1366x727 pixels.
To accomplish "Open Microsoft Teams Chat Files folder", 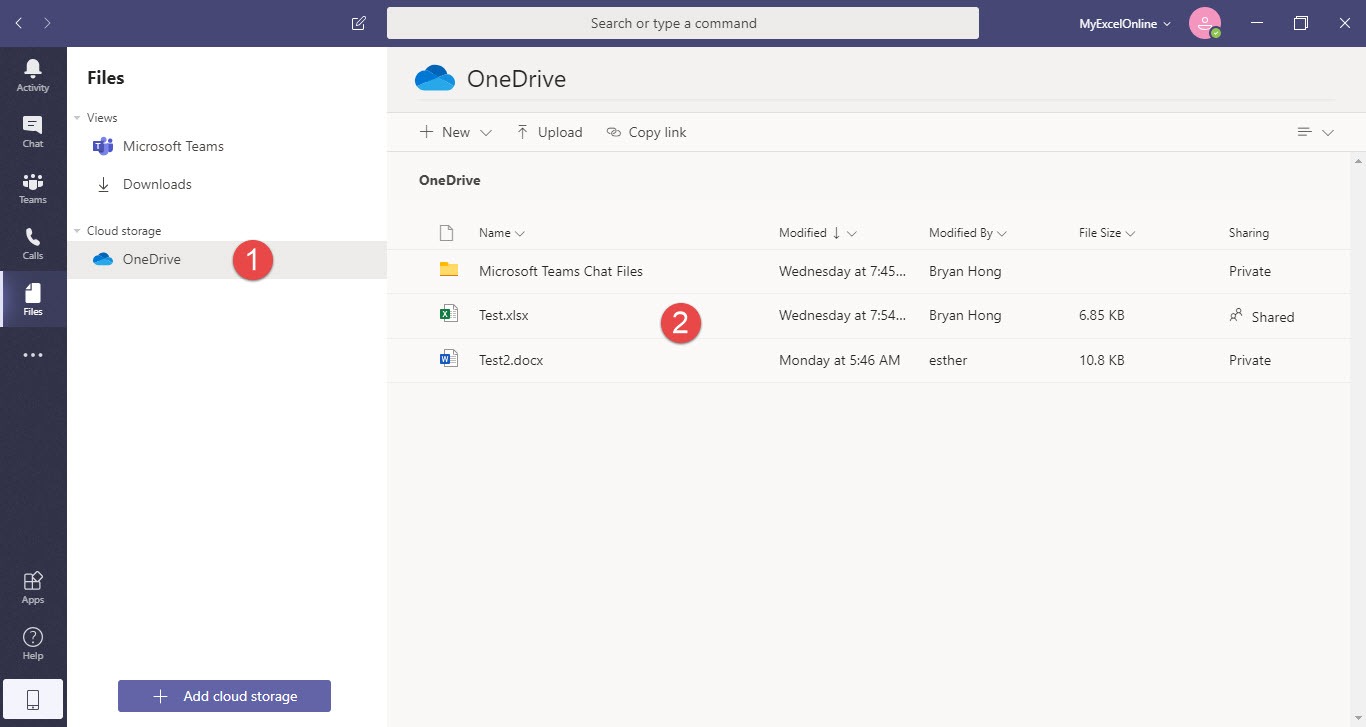I will (561, 271).
